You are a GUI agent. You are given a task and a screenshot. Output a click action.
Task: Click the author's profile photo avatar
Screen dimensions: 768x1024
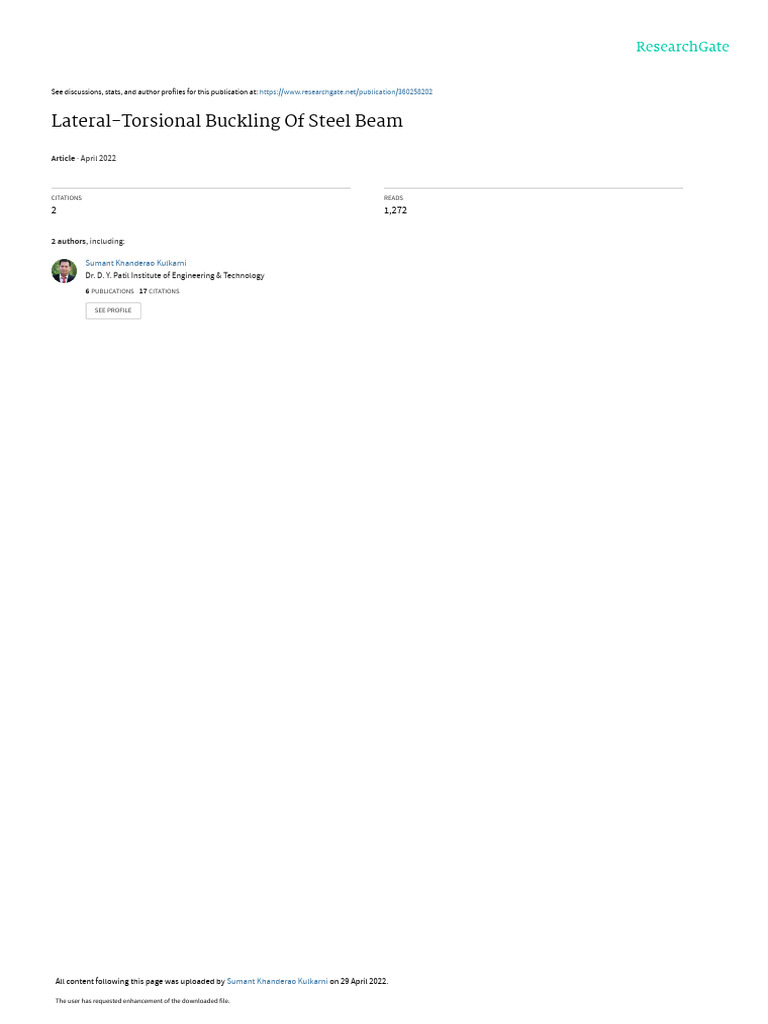[x=64, y=270]
